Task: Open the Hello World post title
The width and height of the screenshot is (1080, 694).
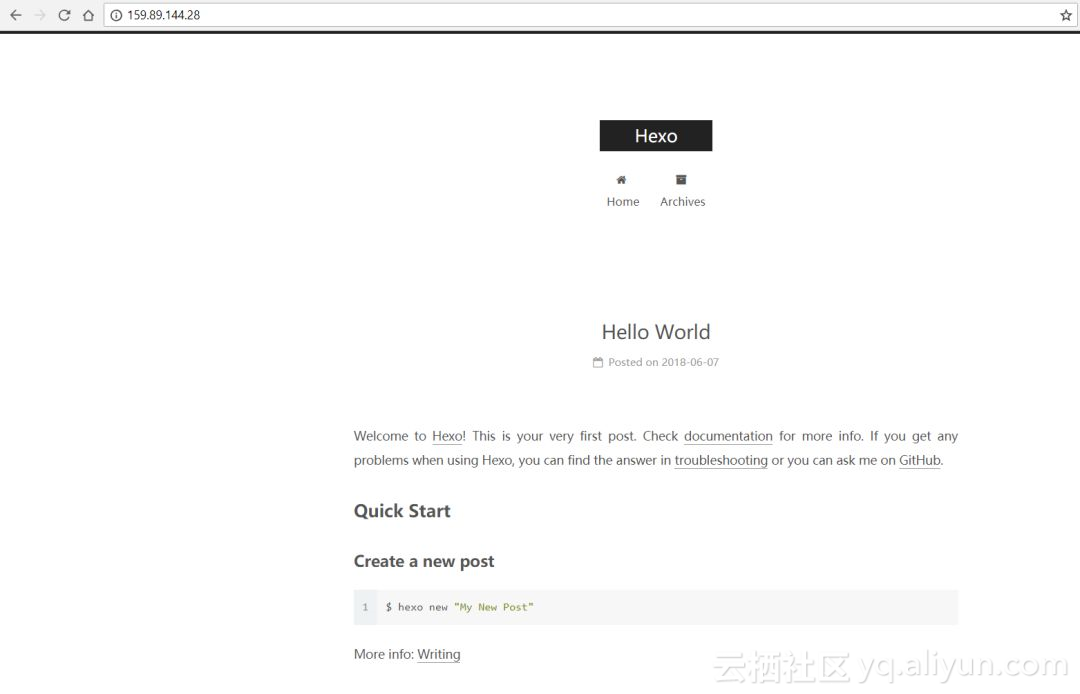Action: (656, 332)
